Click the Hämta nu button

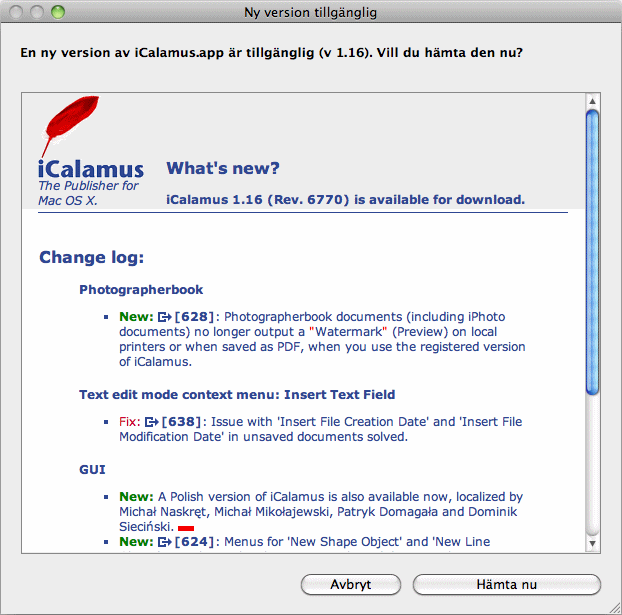pos(507,584)
